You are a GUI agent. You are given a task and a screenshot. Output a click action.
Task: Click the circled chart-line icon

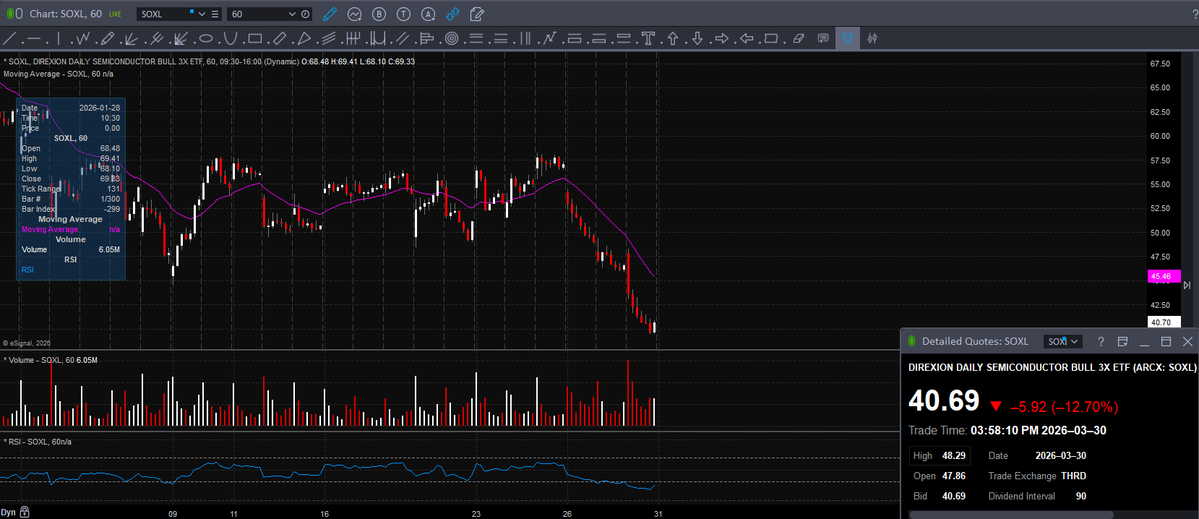tap(354, 14)
